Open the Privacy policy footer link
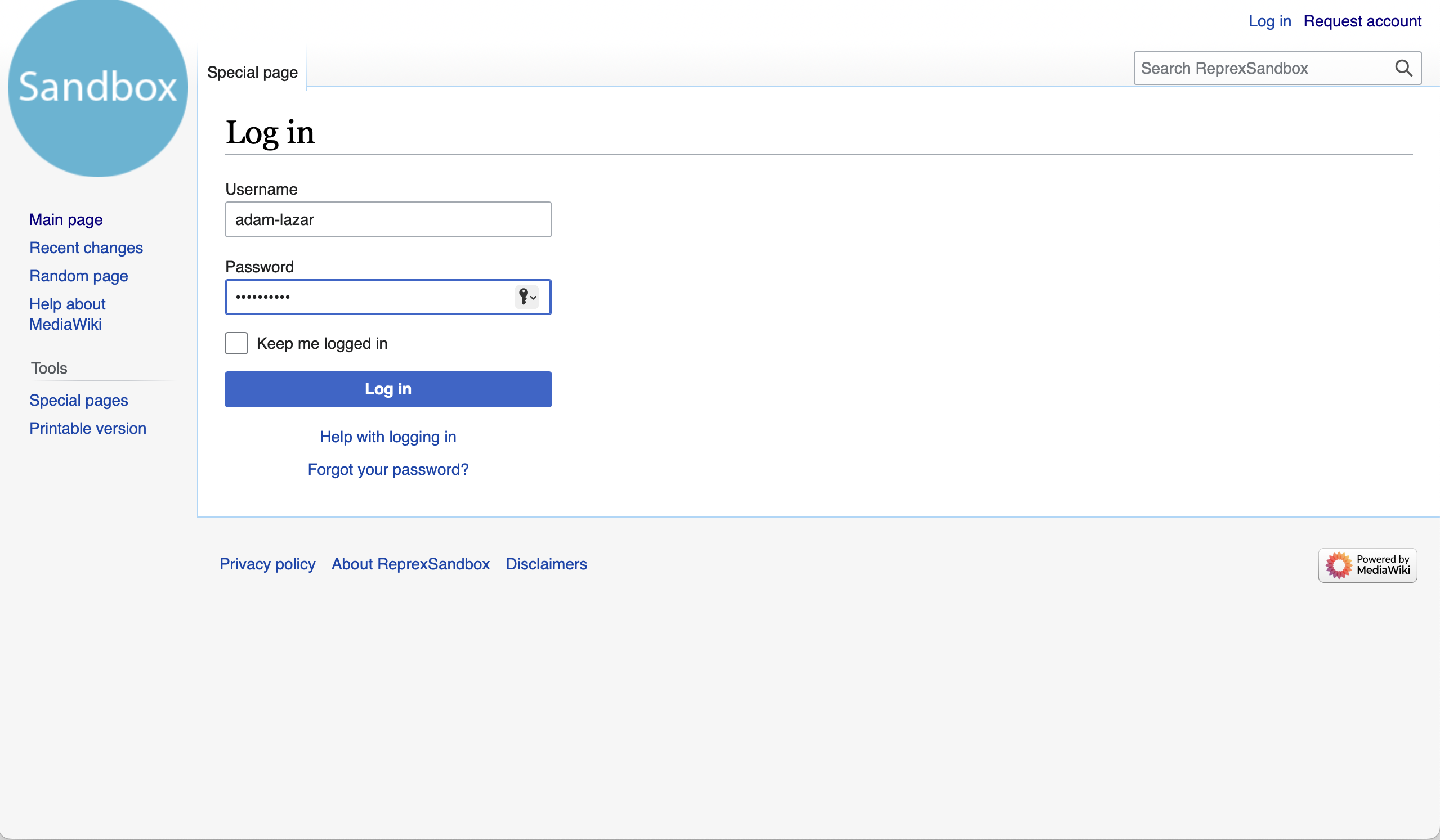The width and height of the screenshot is (1440, 840). tap(267, 564)
